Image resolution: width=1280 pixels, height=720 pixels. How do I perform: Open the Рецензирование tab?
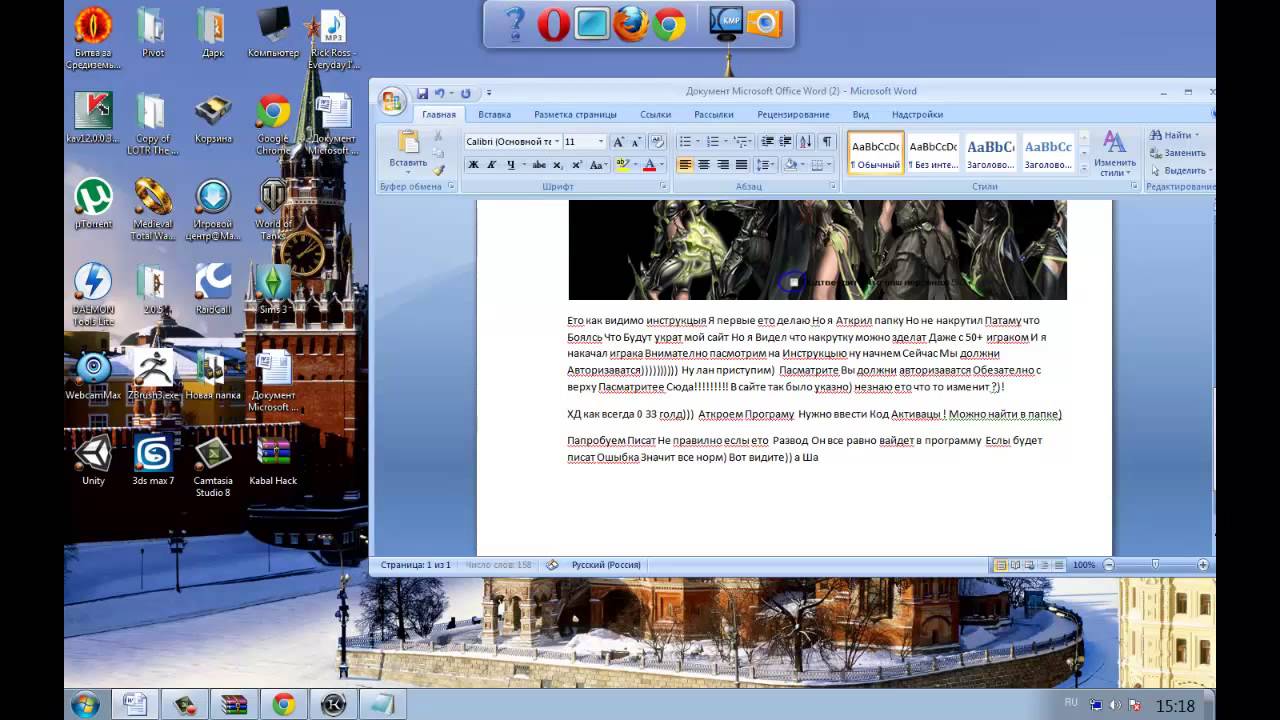793,115
